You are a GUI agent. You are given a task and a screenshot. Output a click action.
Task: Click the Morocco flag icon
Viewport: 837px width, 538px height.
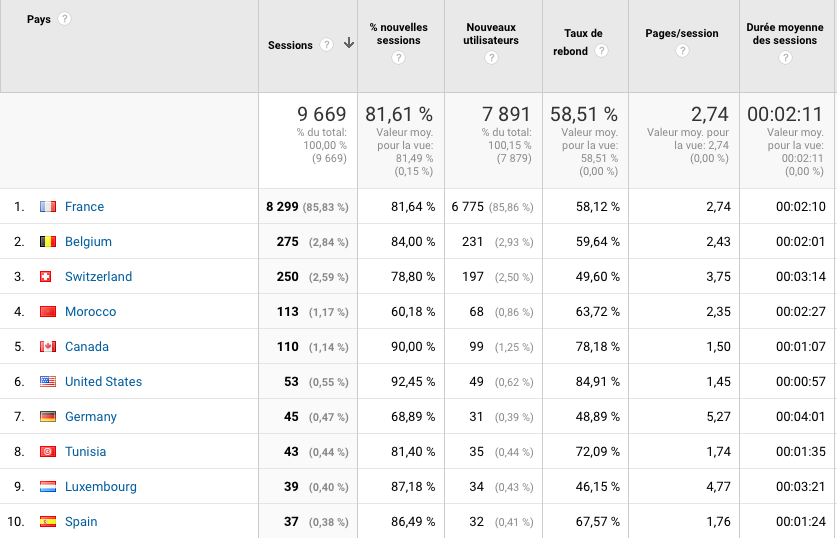48,312
